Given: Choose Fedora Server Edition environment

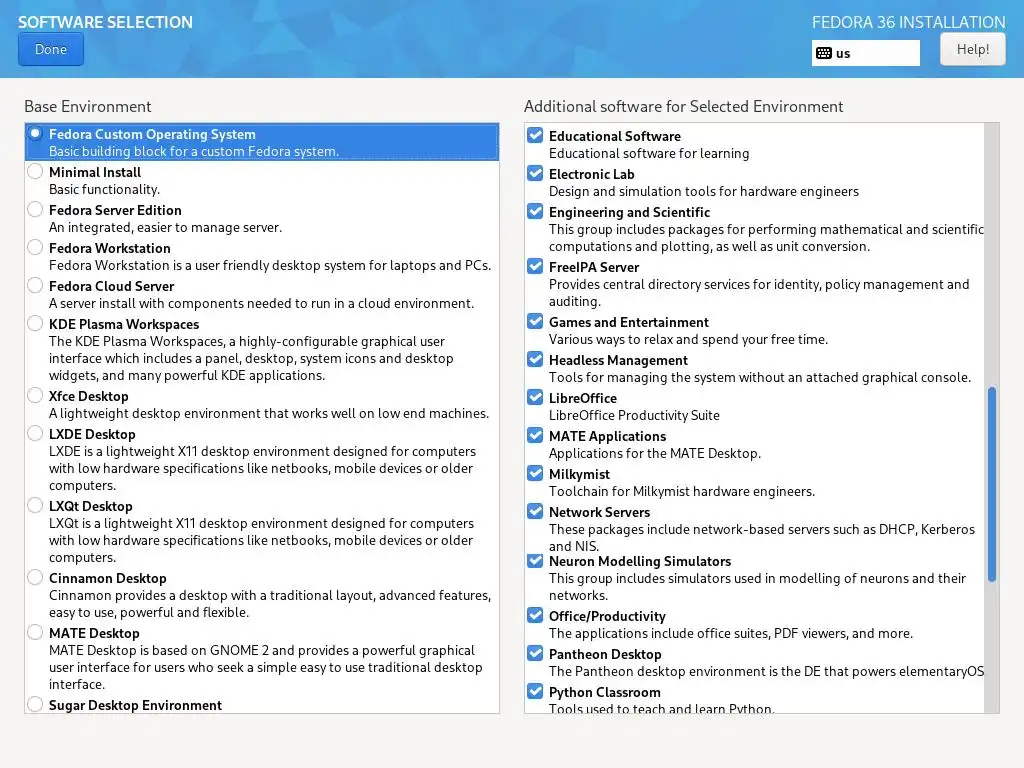Looking at the screenshot, I should coord(35,209).
